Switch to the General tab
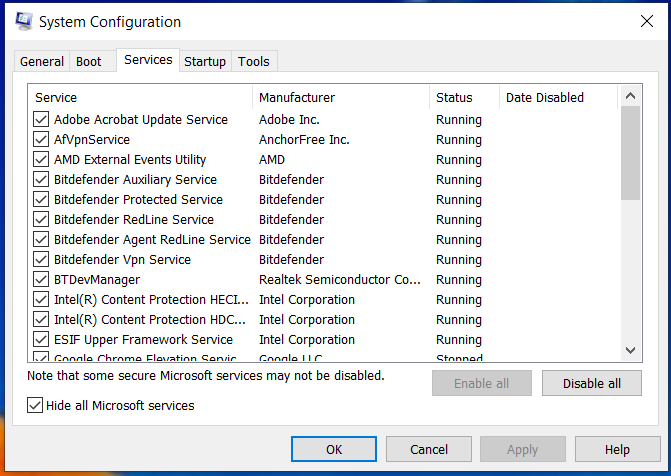Screen dimensions: 671x476 click(x=42, y=62)
